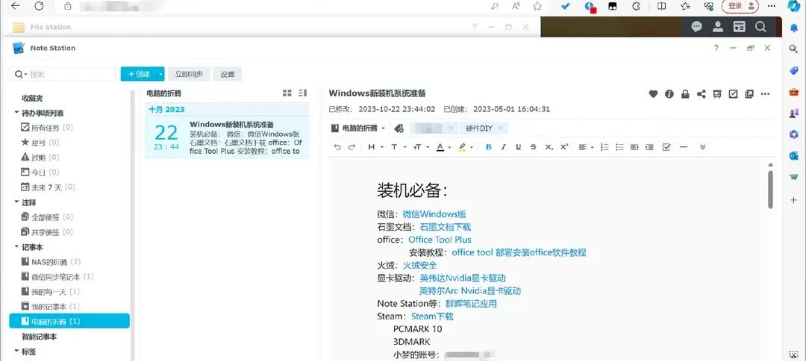Open DSM search magnifier icon
This screenshot has width=811, height=361.
[760, 27]
